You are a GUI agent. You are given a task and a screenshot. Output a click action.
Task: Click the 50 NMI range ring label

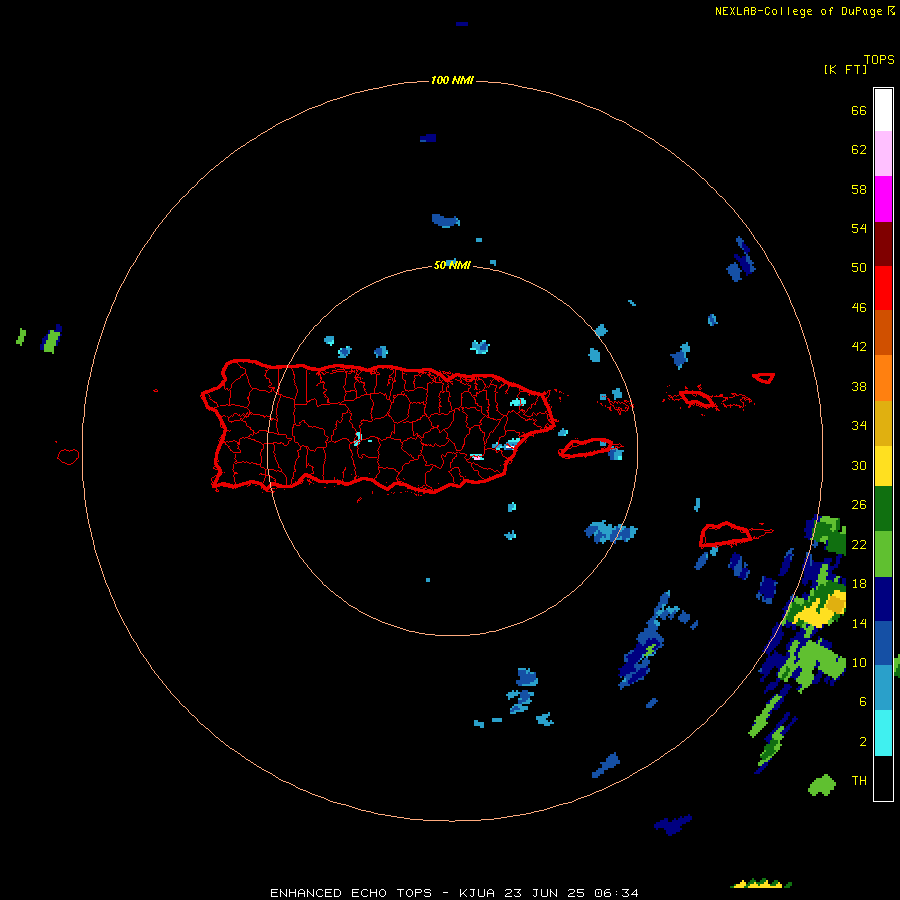452,265
